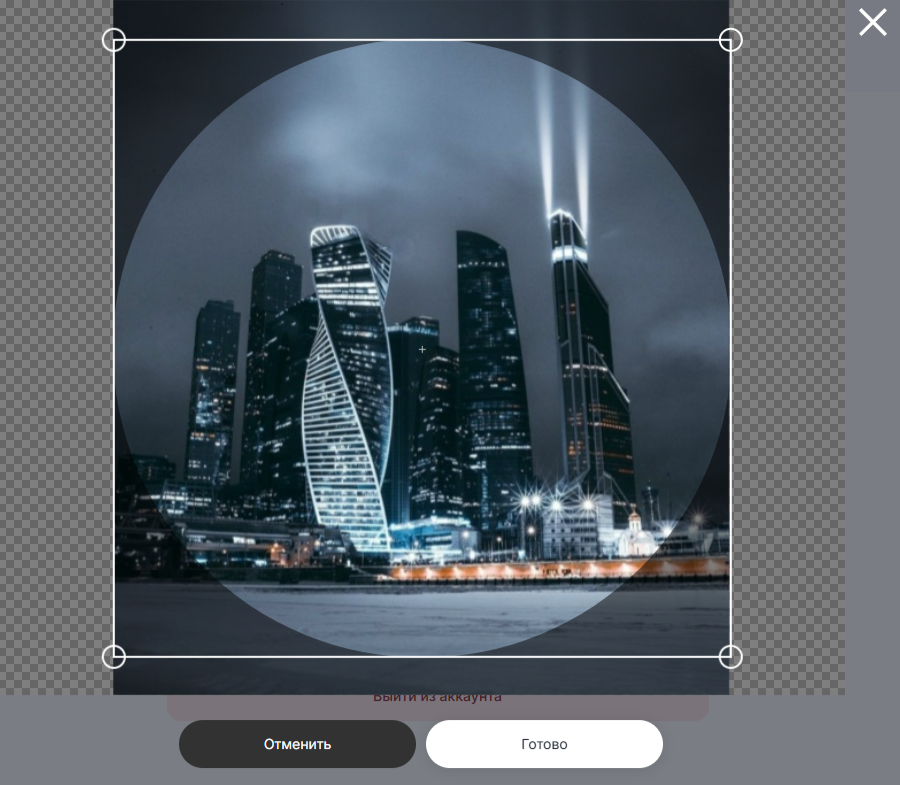The height and width of the screenshot is (785, 900).
Task: Click the top-right crop handle
Action: click(x=731, y=40)
